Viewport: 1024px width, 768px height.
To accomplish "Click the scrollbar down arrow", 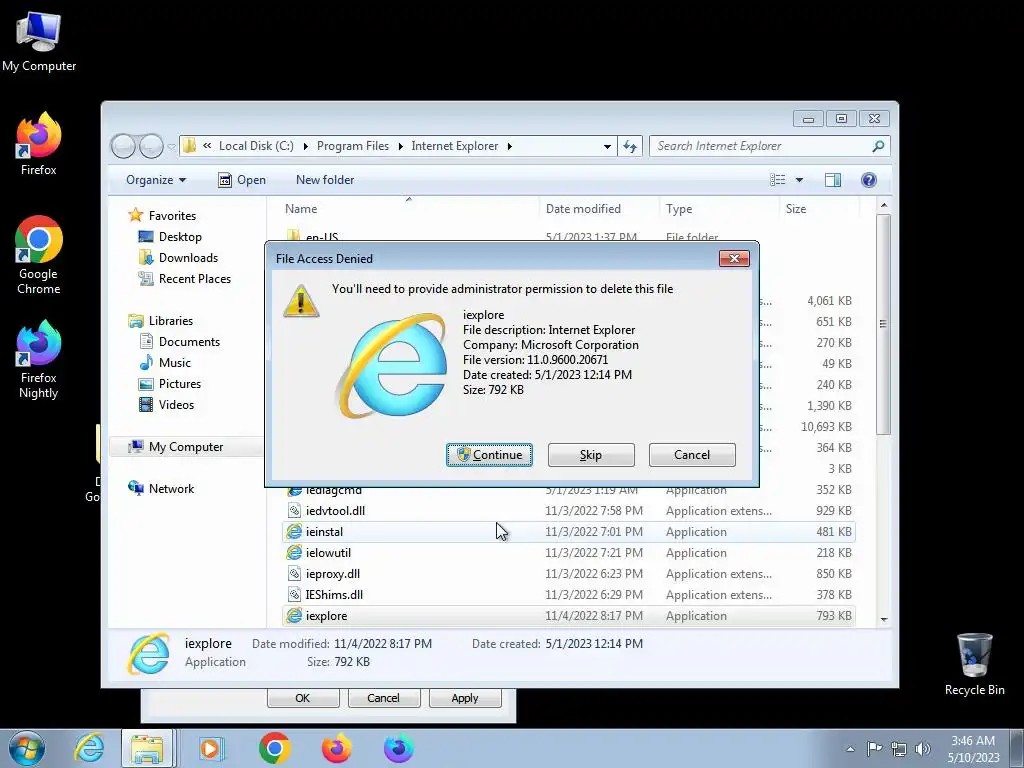I will (x=884, y=619).
